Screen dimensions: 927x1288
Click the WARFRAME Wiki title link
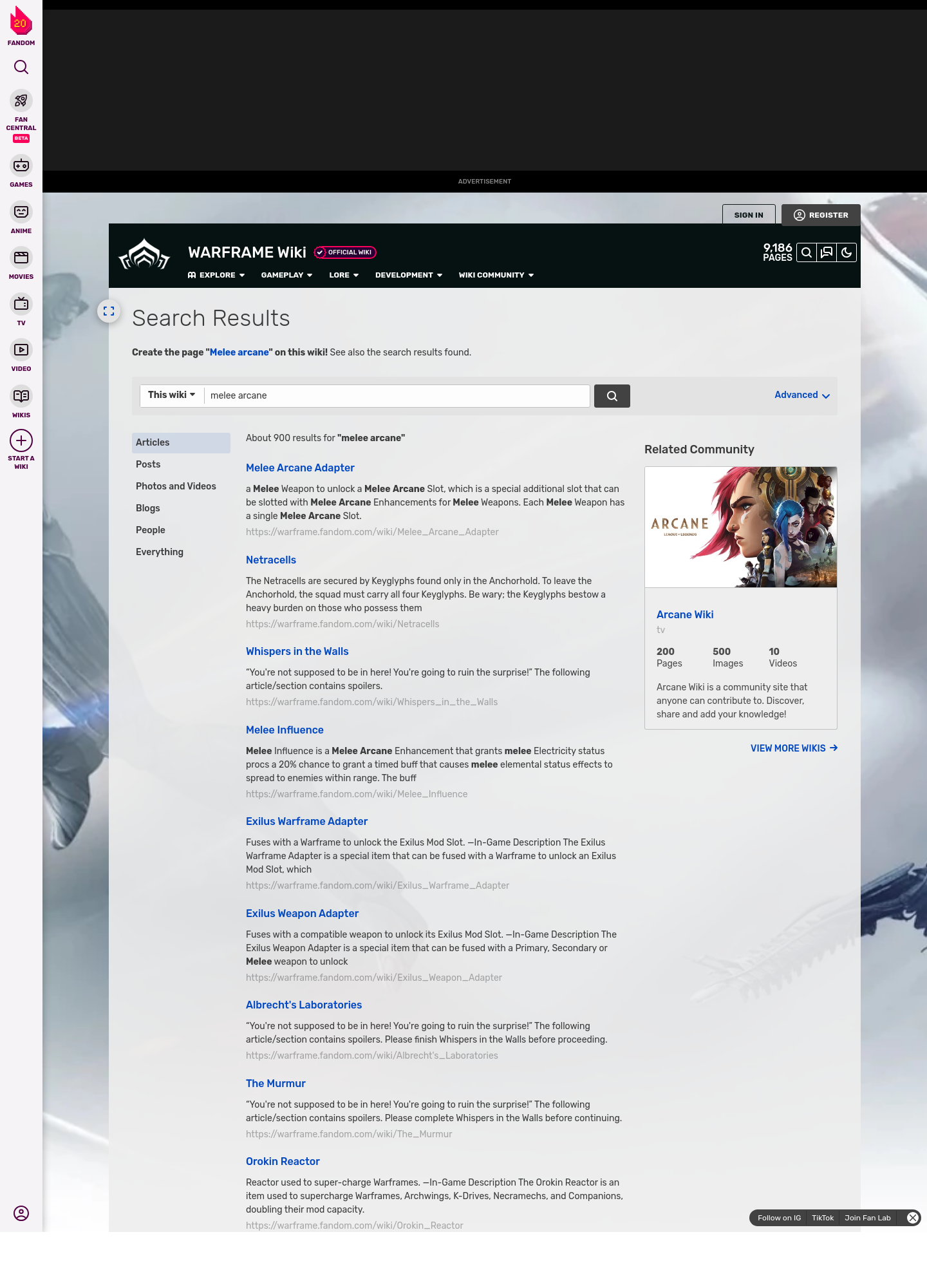247,252
